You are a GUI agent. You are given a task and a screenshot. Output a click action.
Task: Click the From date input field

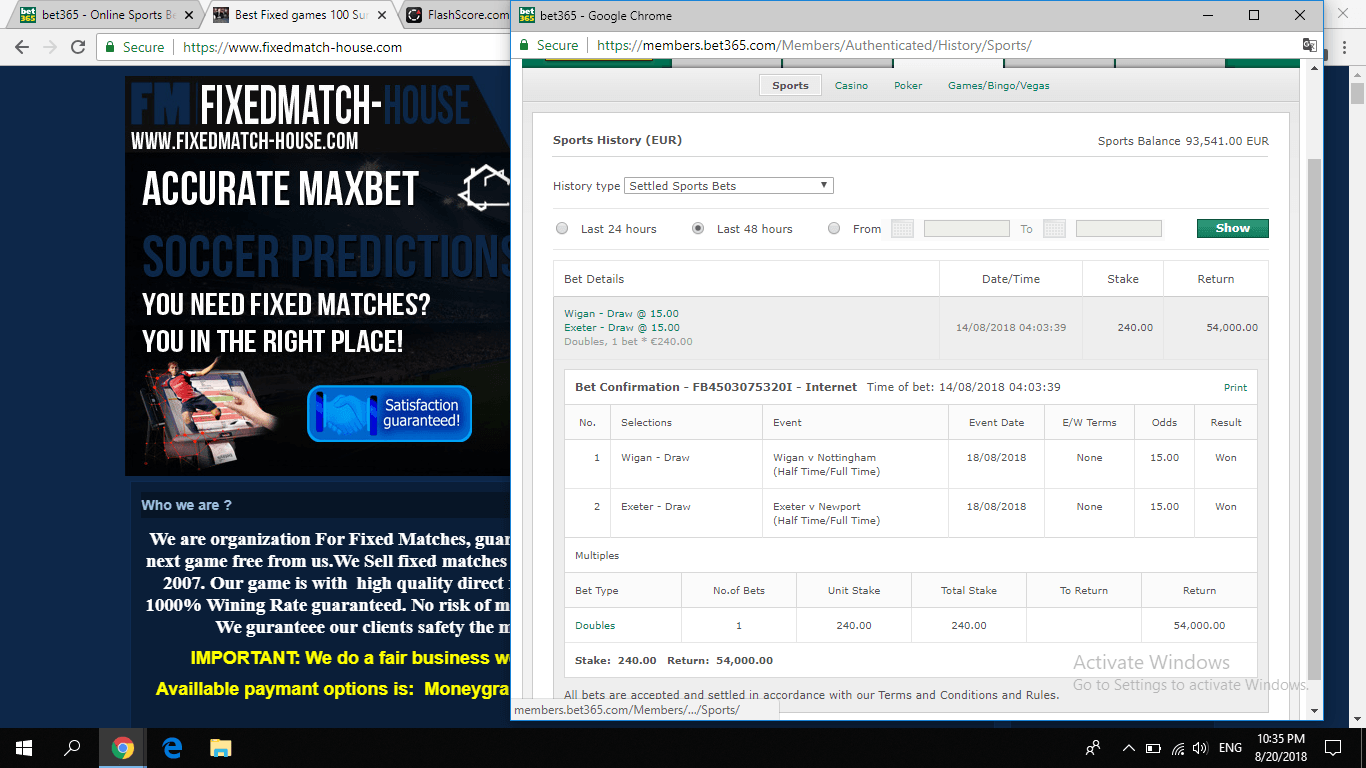pos(966,229)
